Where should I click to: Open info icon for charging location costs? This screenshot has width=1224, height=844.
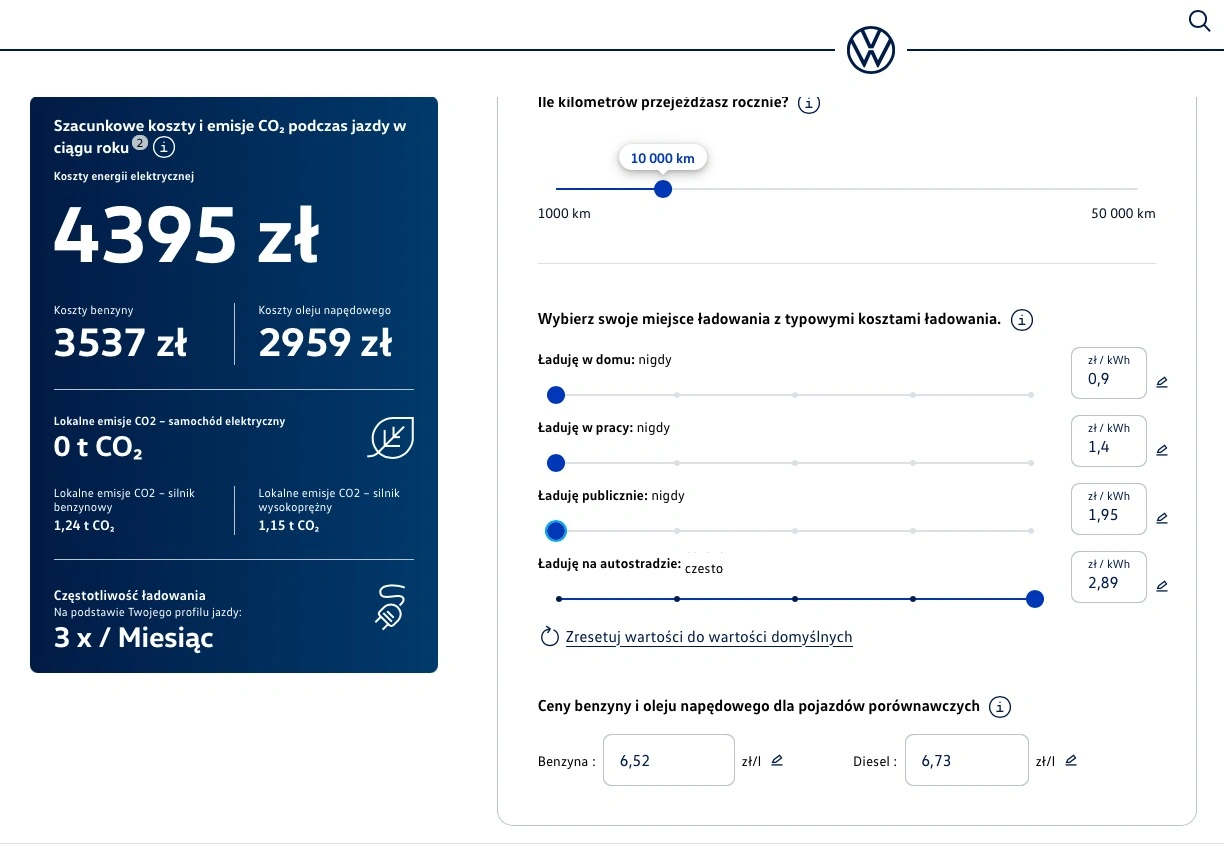pos(1021,320)
